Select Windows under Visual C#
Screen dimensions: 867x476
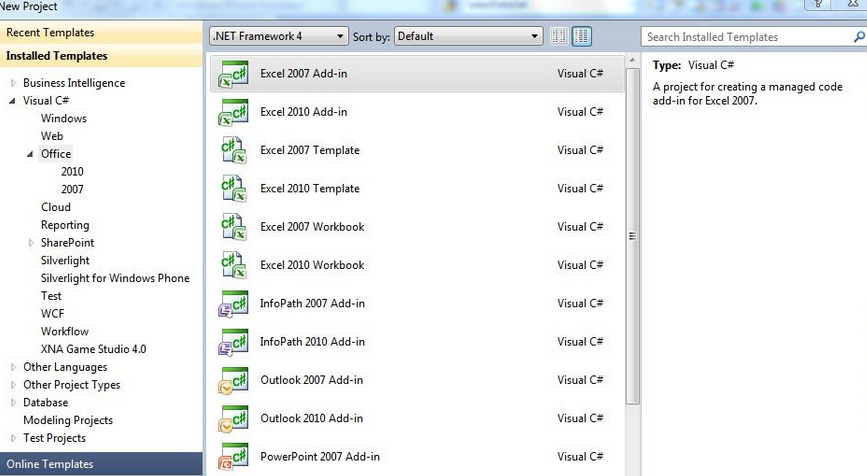(64, 118)
